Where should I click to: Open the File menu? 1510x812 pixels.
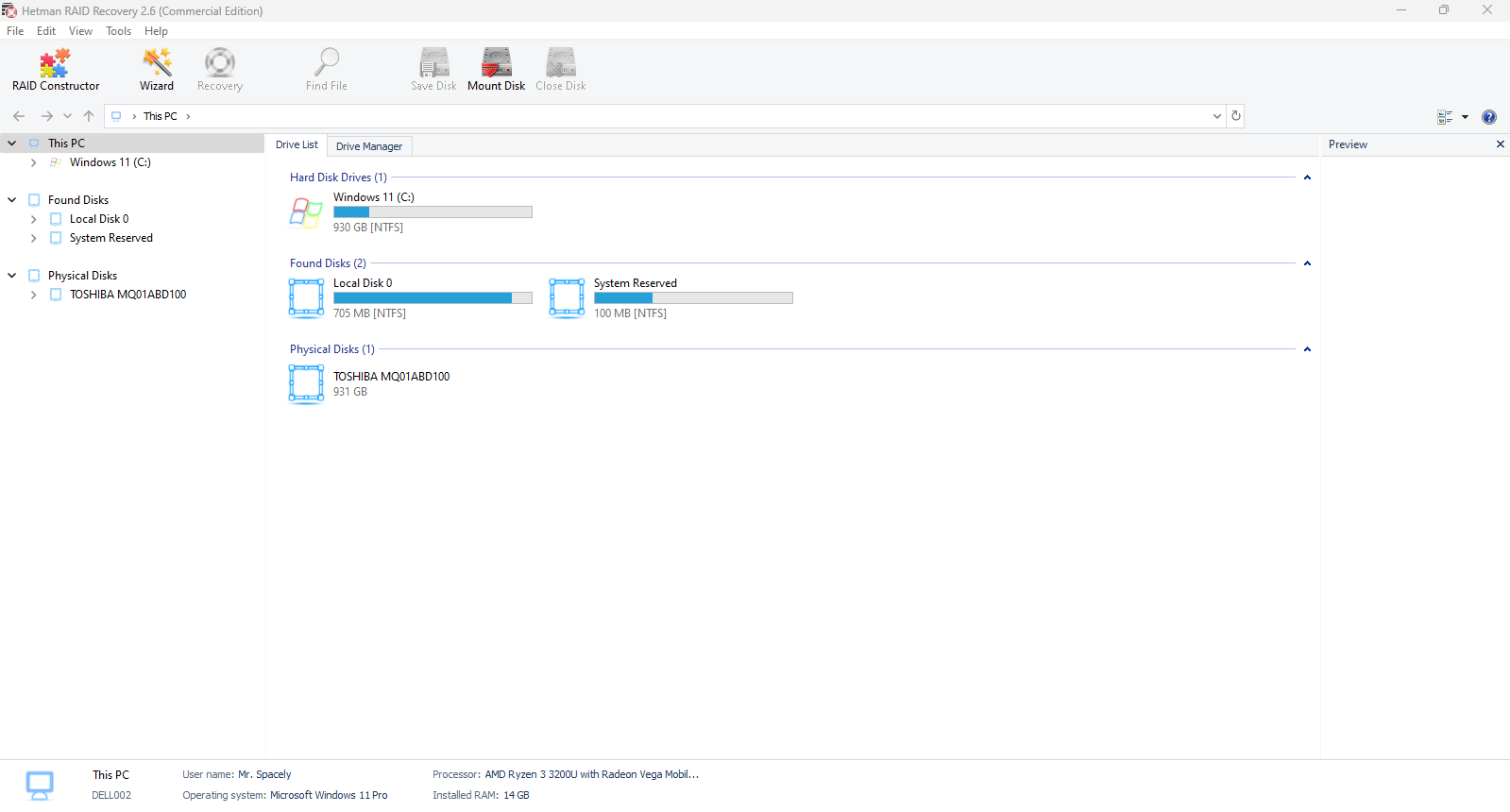pyautogui.click(x=15, y=31)
